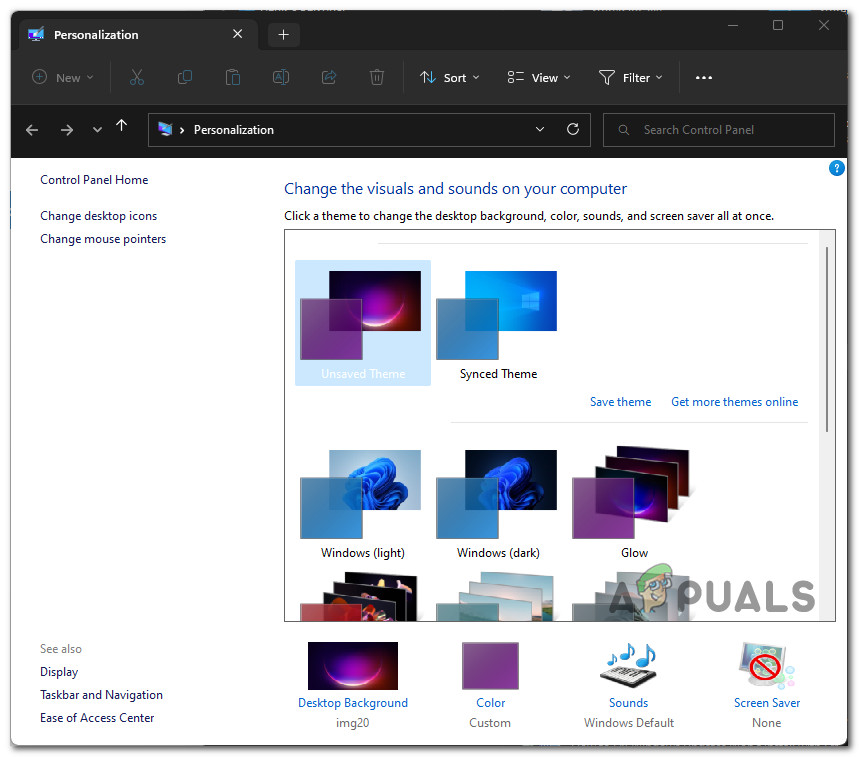Add a new tab with plus button

click(x=283, y=35)
